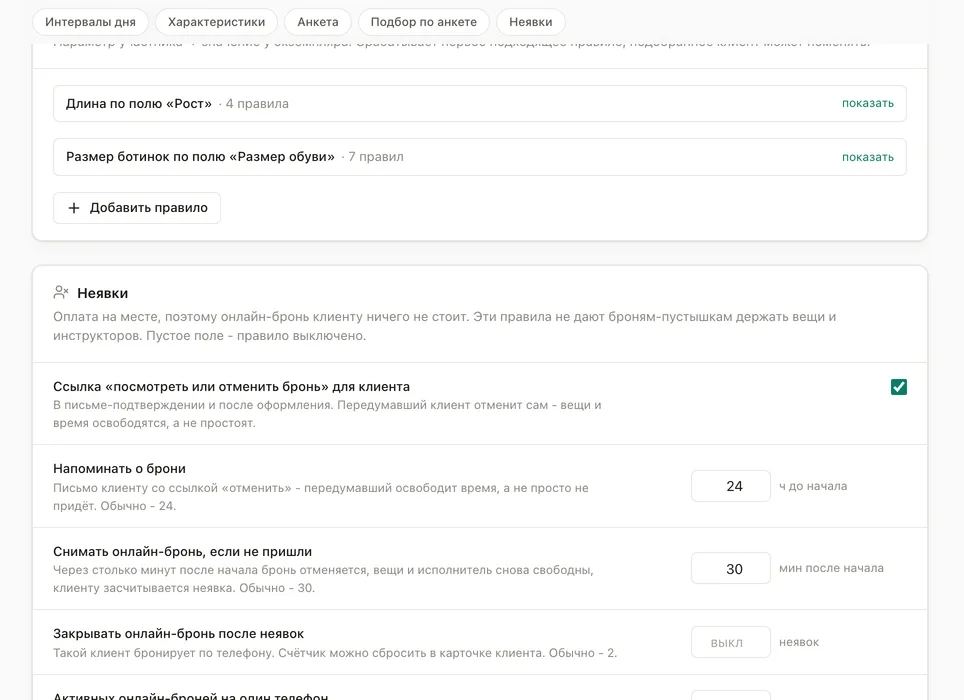
Task: Click the «Закрывать онлайн-бронь после неявок» label
Action: click(x=179, y=634)
